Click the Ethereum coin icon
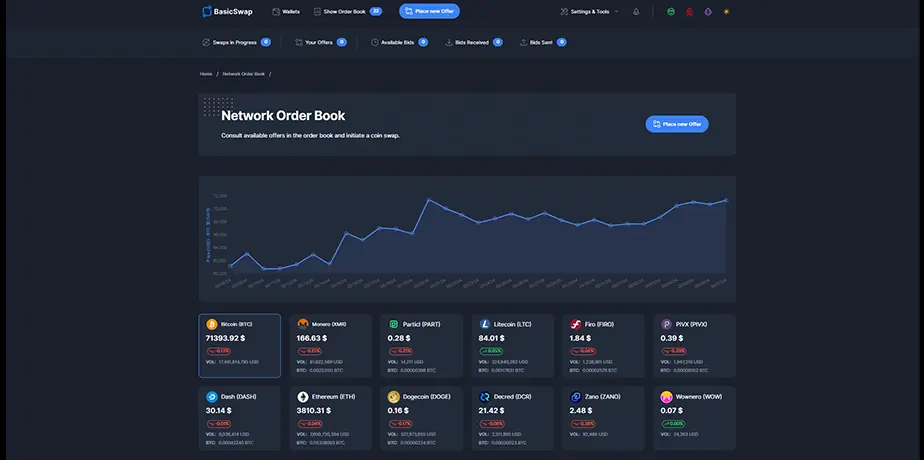Screen dimensions: 924x460 pos(303,396)
